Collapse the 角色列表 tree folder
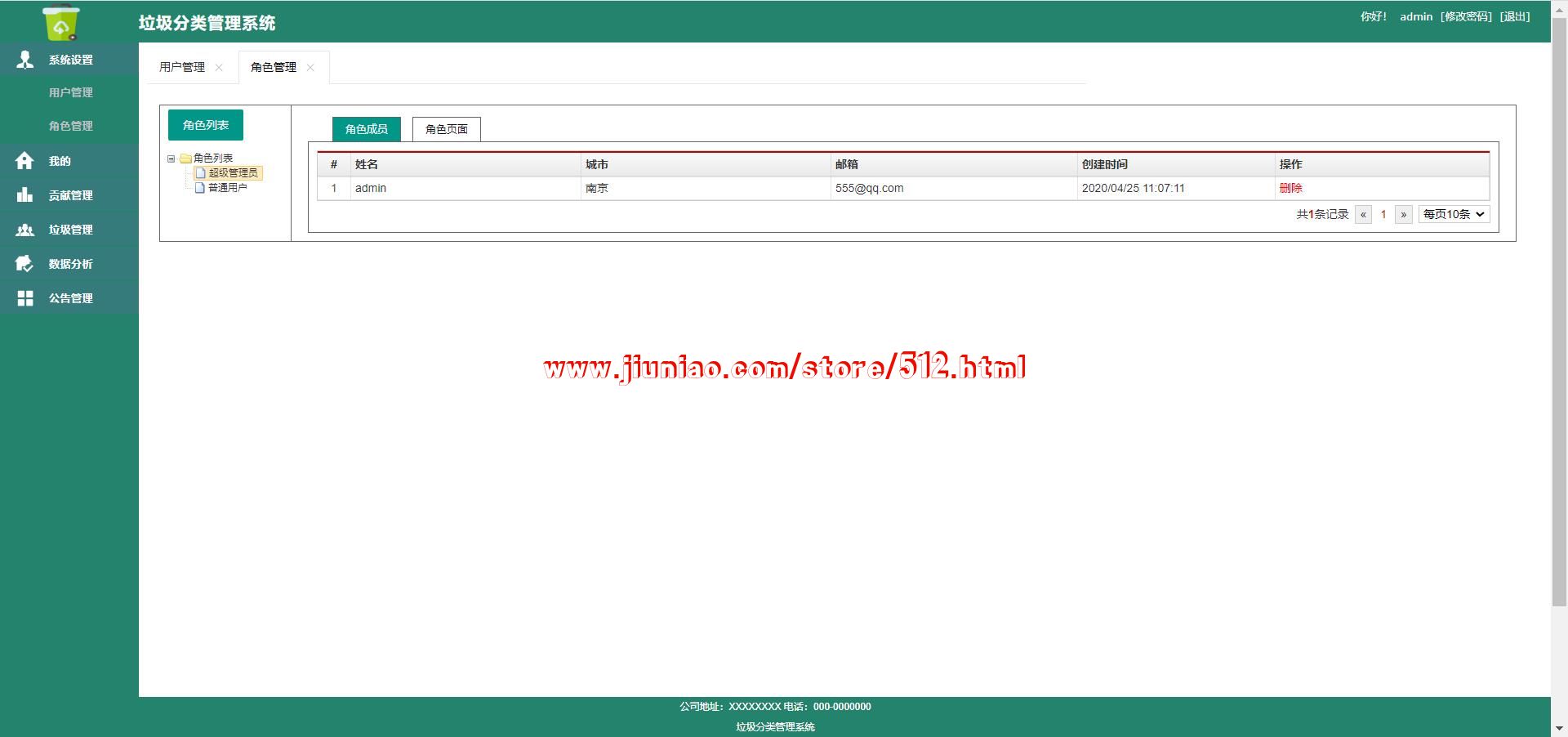This screenshot has width=1568, height=737. point(171,159)
